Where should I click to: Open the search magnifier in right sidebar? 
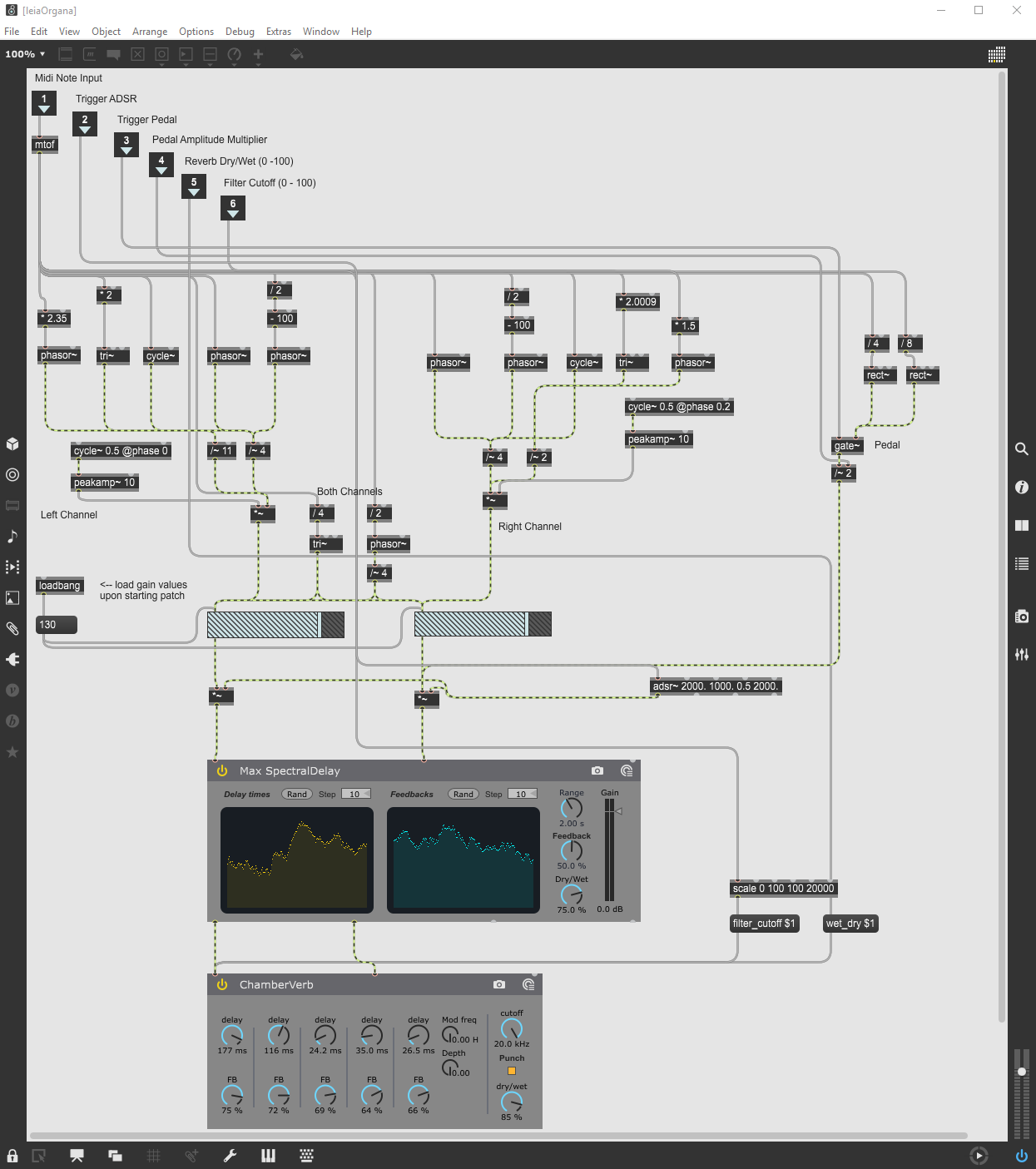(x=1022, y=449)
